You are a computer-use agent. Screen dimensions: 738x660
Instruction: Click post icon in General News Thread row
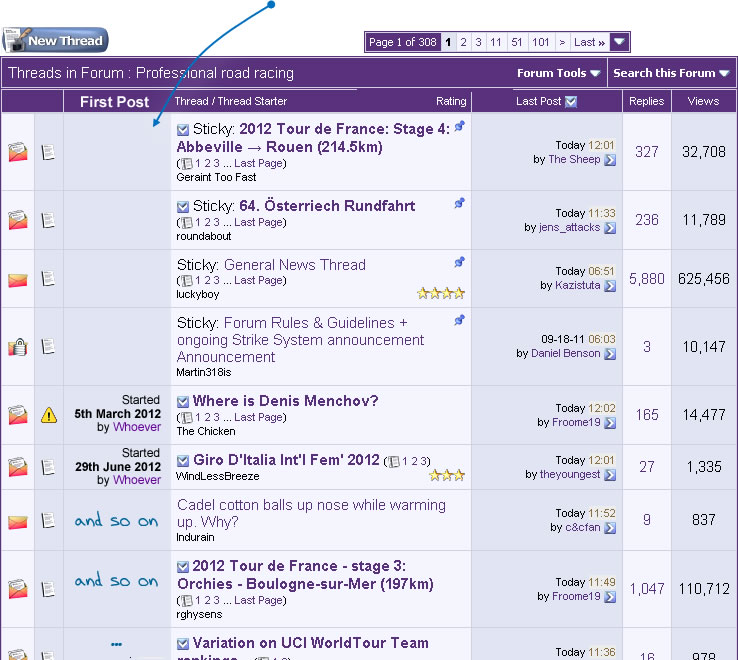48,278
